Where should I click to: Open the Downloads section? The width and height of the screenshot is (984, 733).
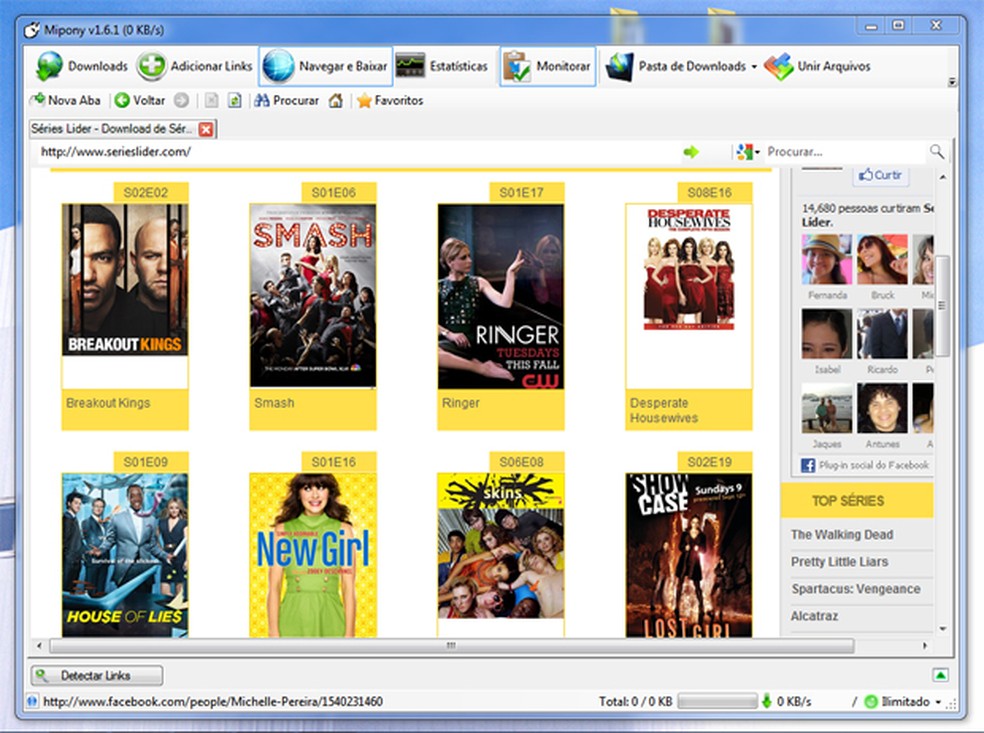[x=82, y=66]
